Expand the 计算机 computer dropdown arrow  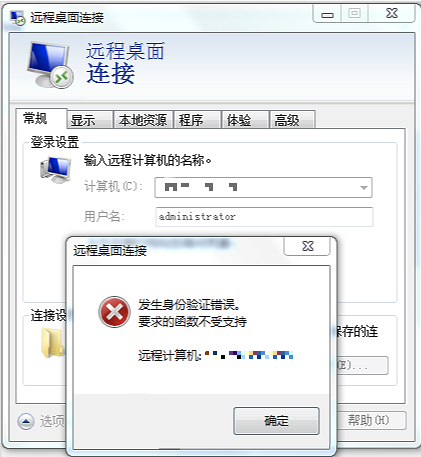(x=364, y=188)
